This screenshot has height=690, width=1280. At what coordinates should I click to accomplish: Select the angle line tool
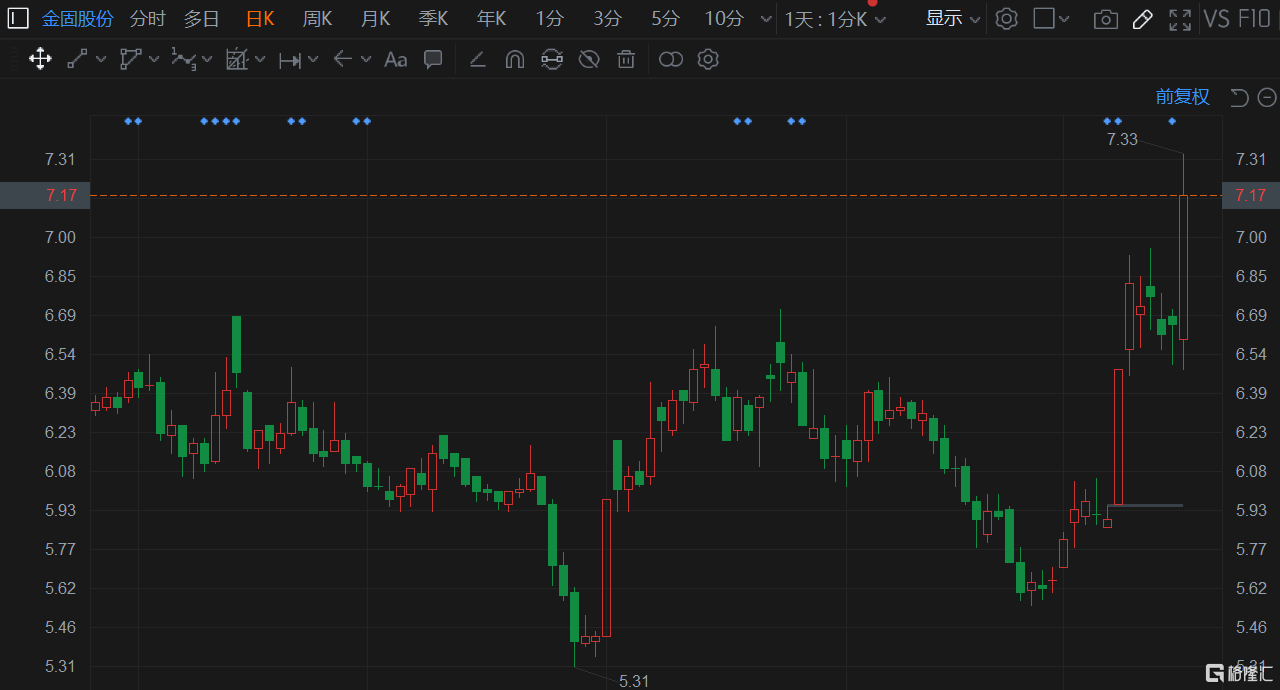pyautogui.click(x=478, y=60)
